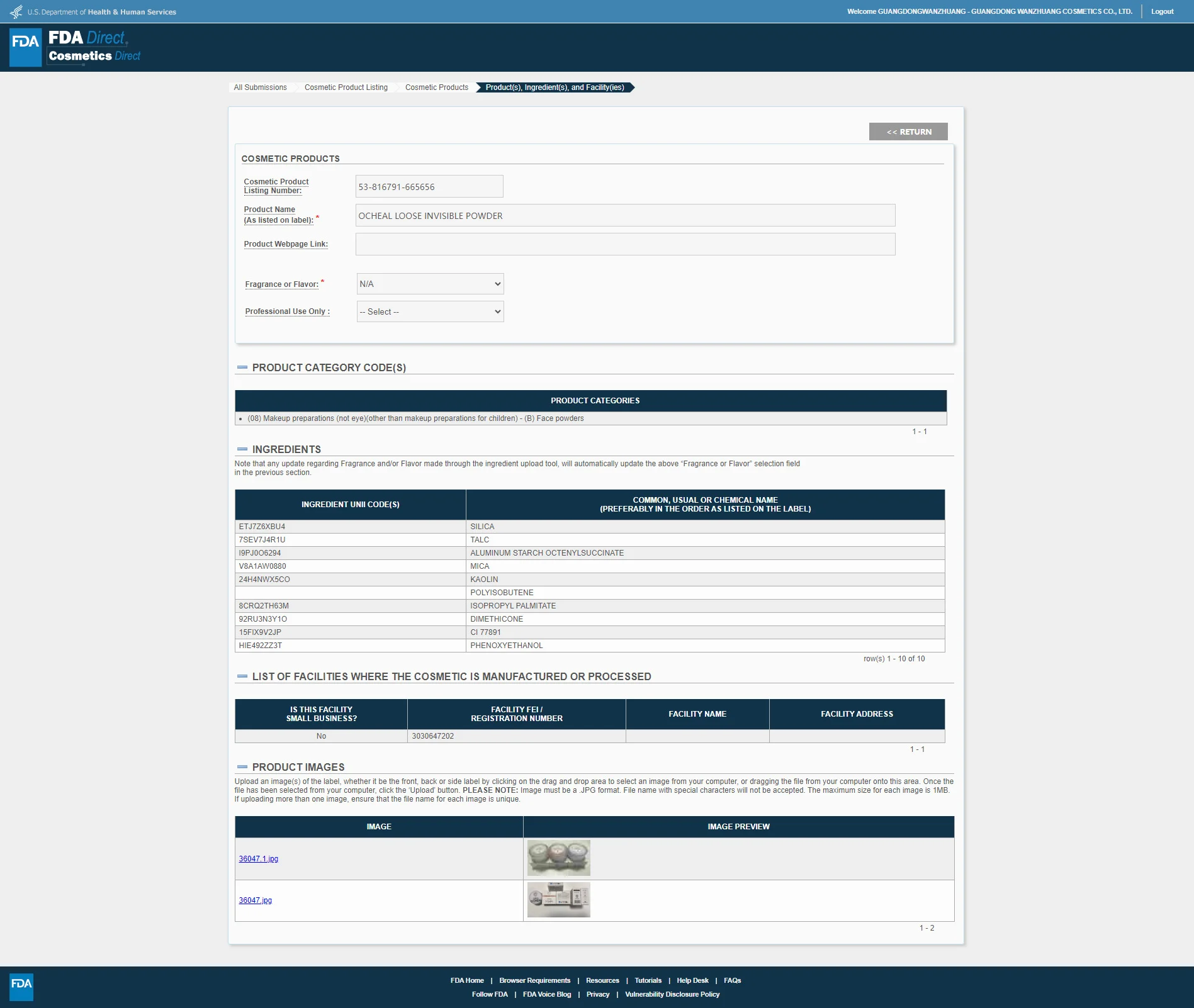Screen dimensions: 1194x1008
Task: Click the Face powders category row
Action: click(x=590, y=418)
